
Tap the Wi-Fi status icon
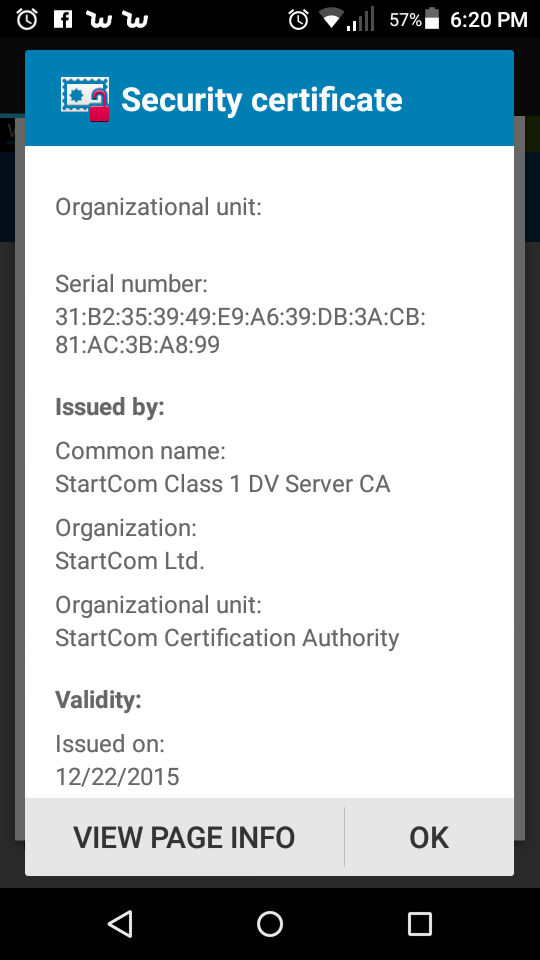click(x=331, y=20)
